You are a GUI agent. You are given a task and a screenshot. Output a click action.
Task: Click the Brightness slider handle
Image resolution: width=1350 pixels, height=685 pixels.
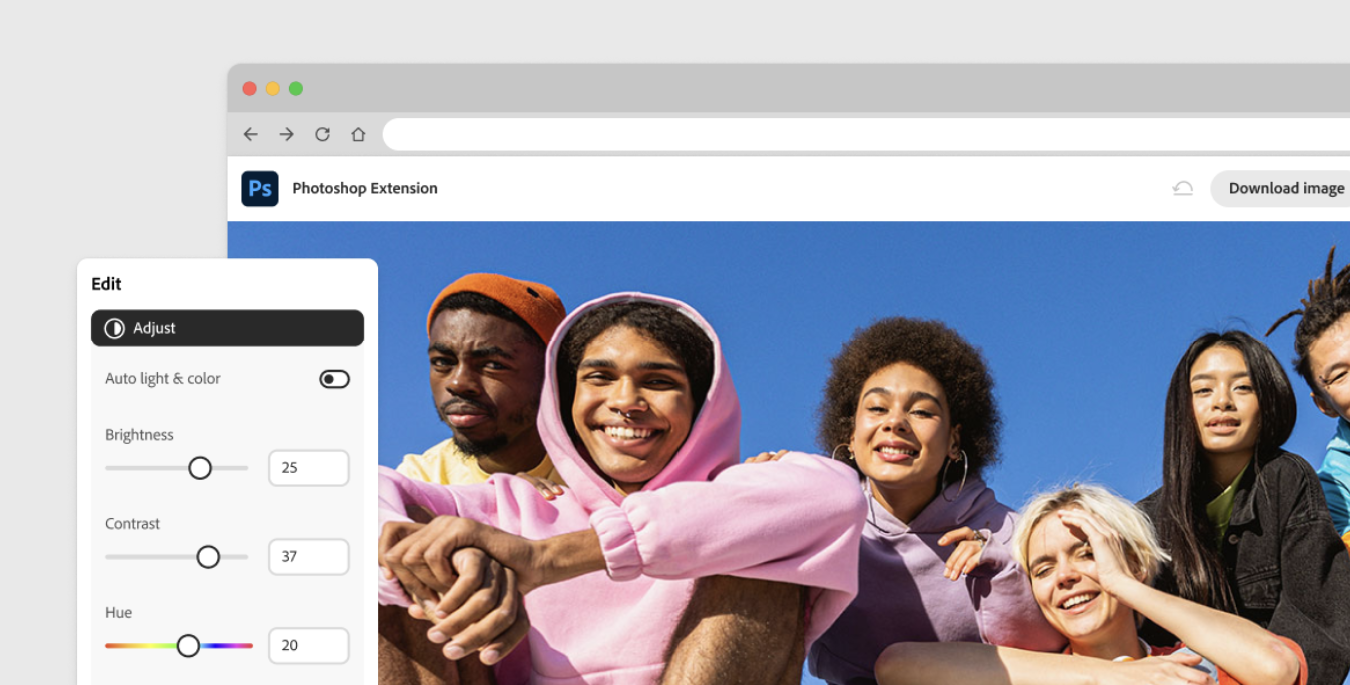[200, 468]
